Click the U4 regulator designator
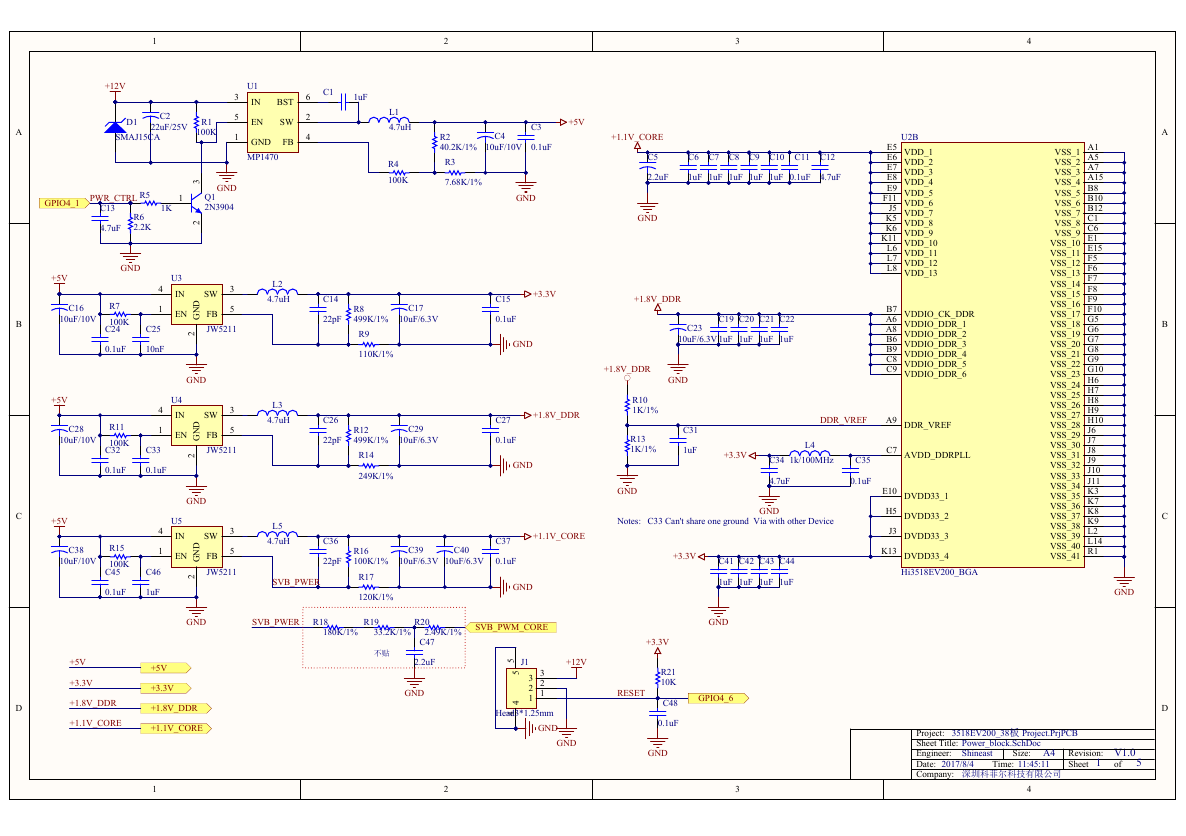 coord(176,399)
